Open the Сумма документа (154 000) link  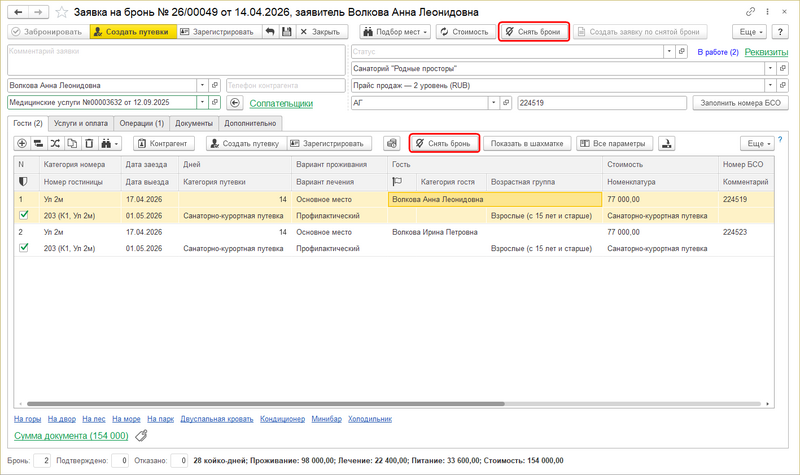click(x=70, y=436)
